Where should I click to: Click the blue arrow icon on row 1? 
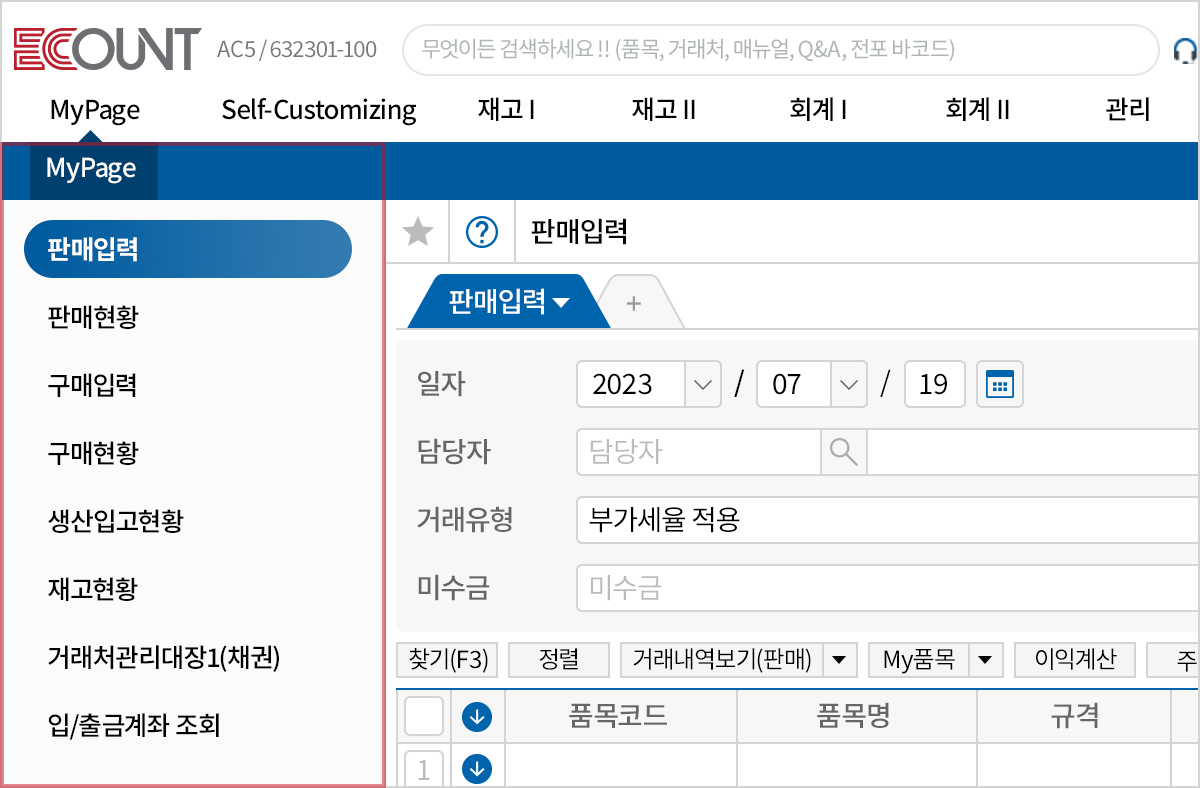[477, 769]
